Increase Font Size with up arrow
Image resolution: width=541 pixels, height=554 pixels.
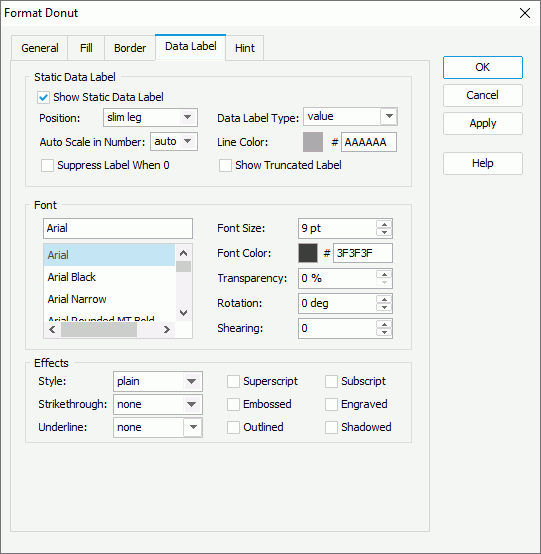(x=384, y=224)
